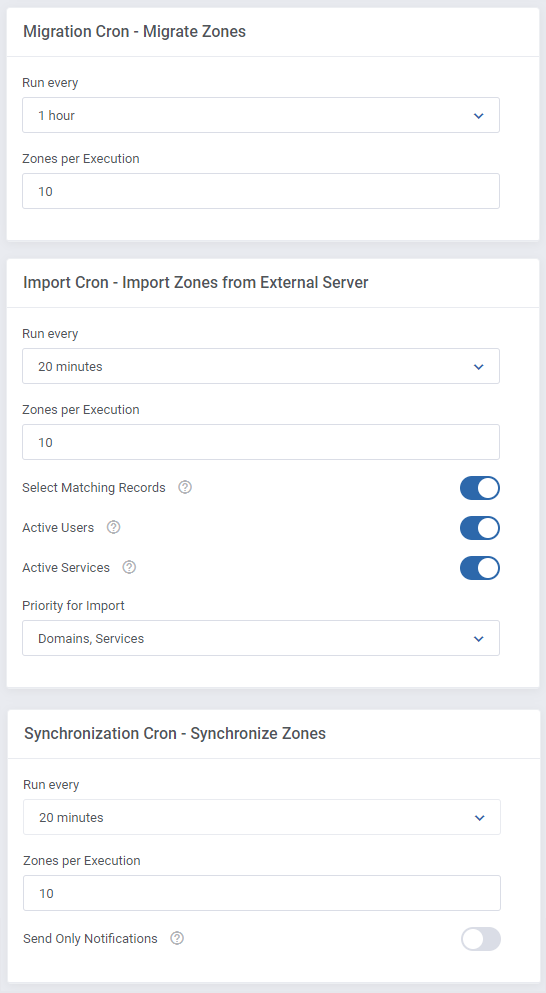Open help icon for Select Matching Records
546x993 pixels.
[185, 487]
